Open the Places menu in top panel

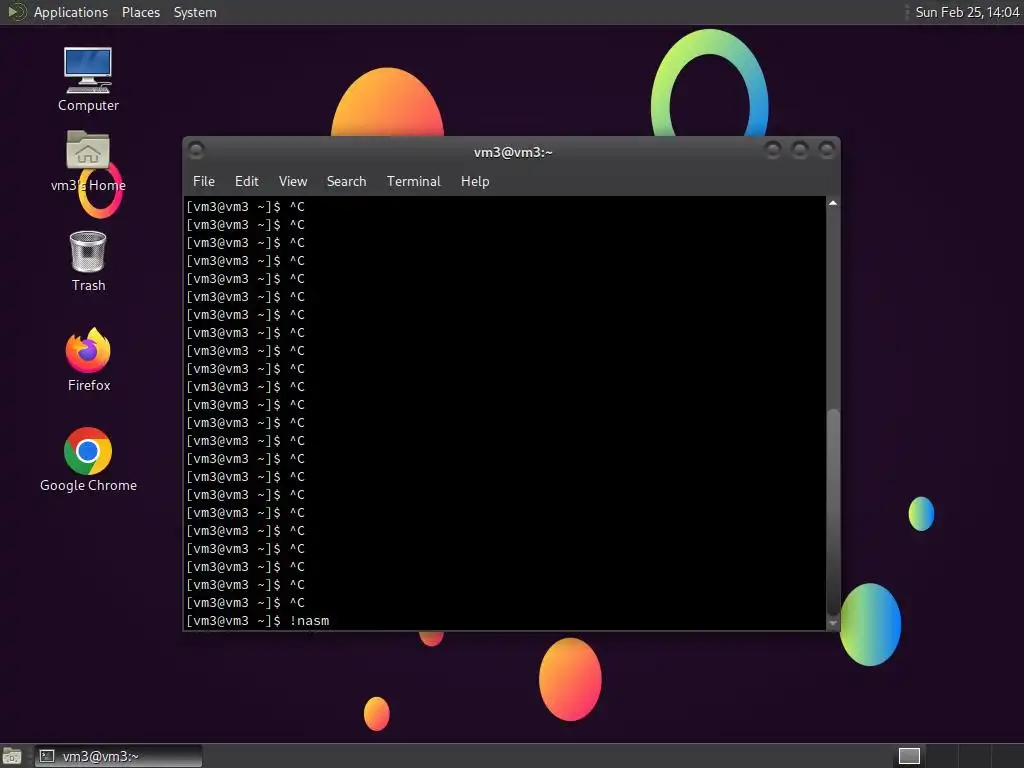(140, 12)
